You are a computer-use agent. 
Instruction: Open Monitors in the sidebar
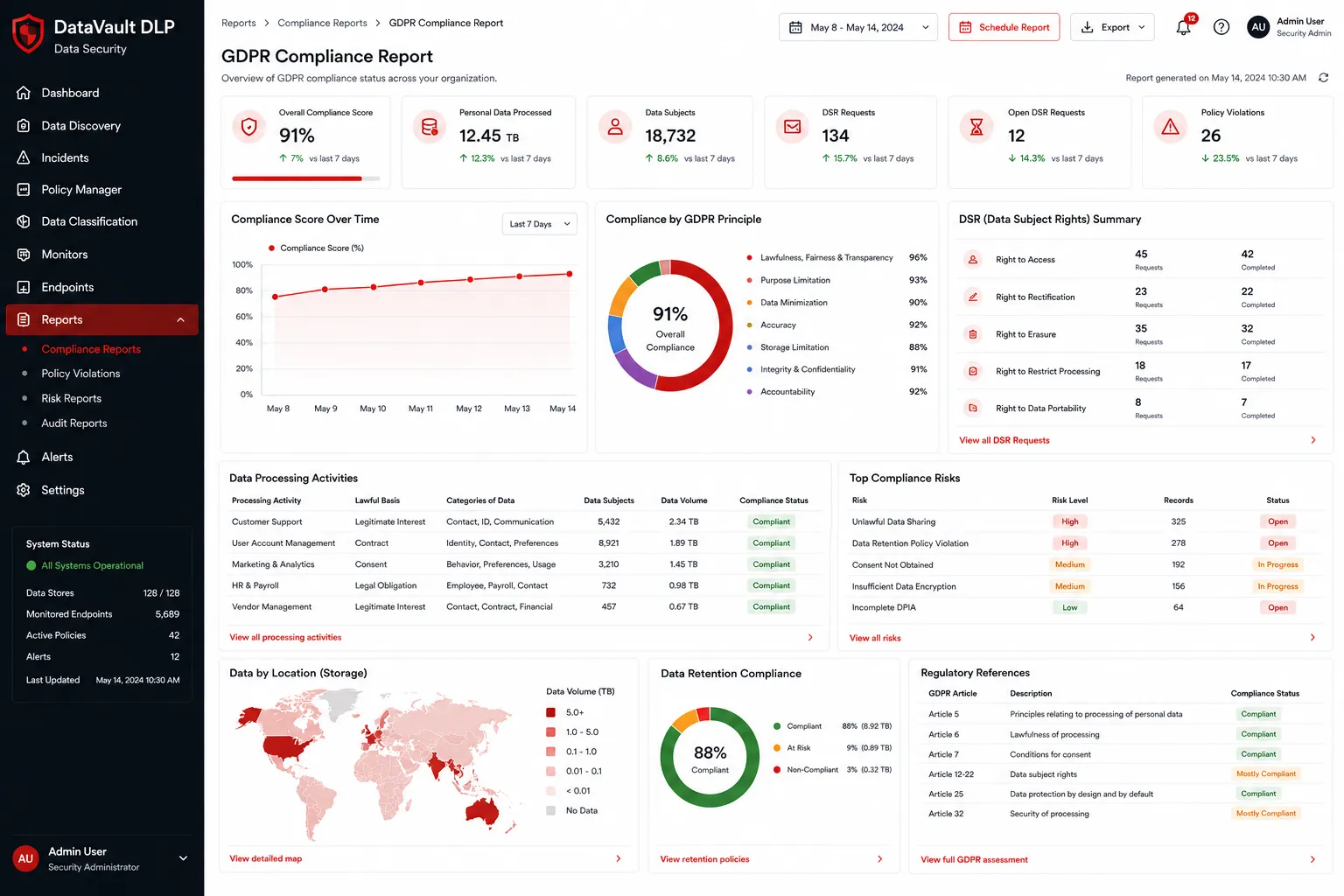pyautogui.click(x=102, y=255)
